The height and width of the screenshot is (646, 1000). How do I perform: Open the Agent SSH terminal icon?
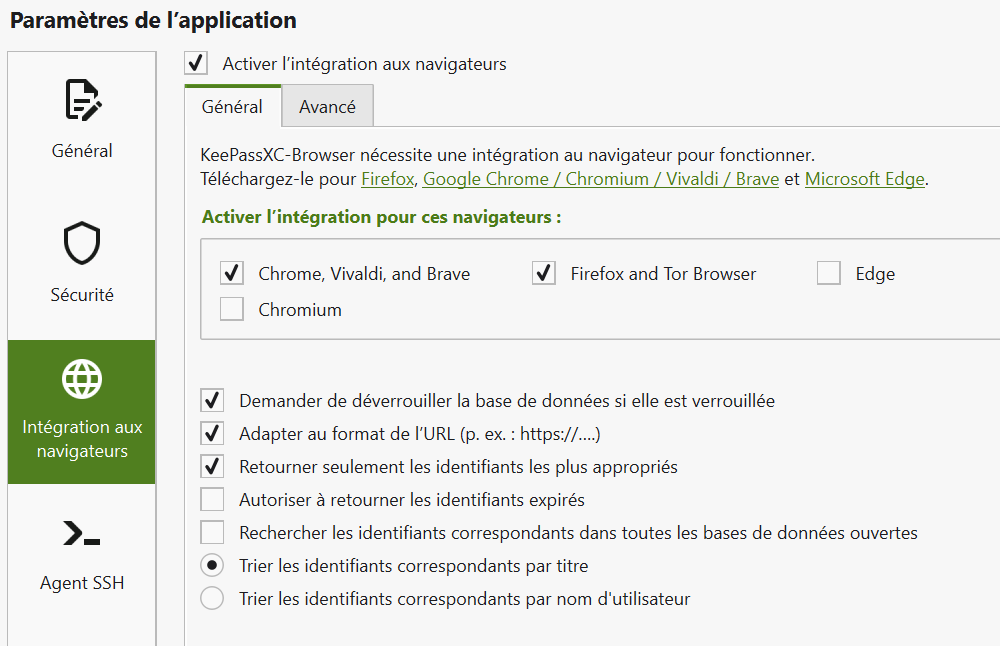click(x=82, y=533)
